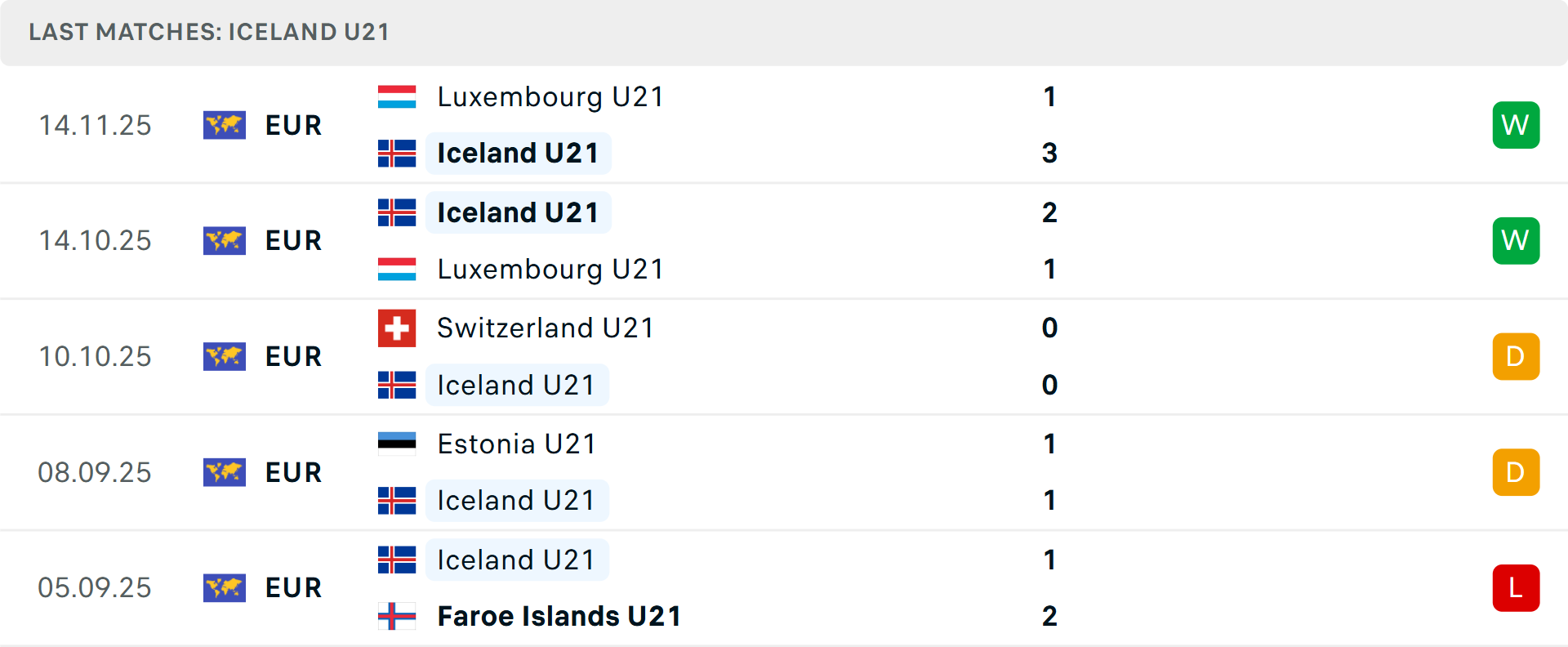This screenshot has width=1568, height=647.
Task: Click the red L badge of the Faroe Islands loss
Action: (1516, 587)
